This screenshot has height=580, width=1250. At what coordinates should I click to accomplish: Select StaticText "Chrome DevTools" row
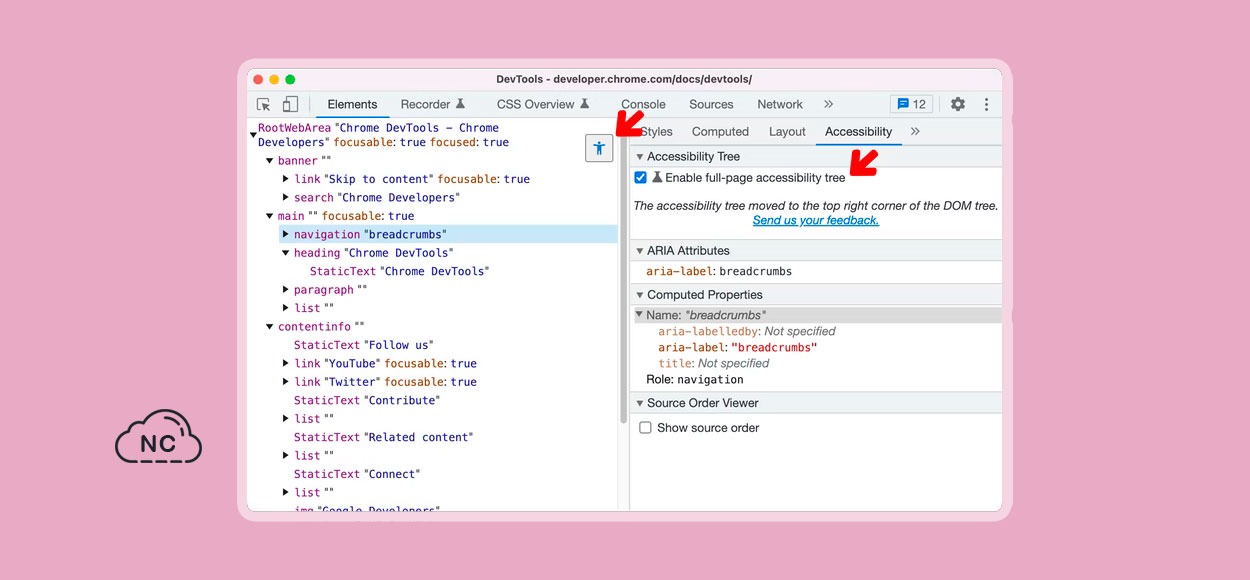pos(400,271)
